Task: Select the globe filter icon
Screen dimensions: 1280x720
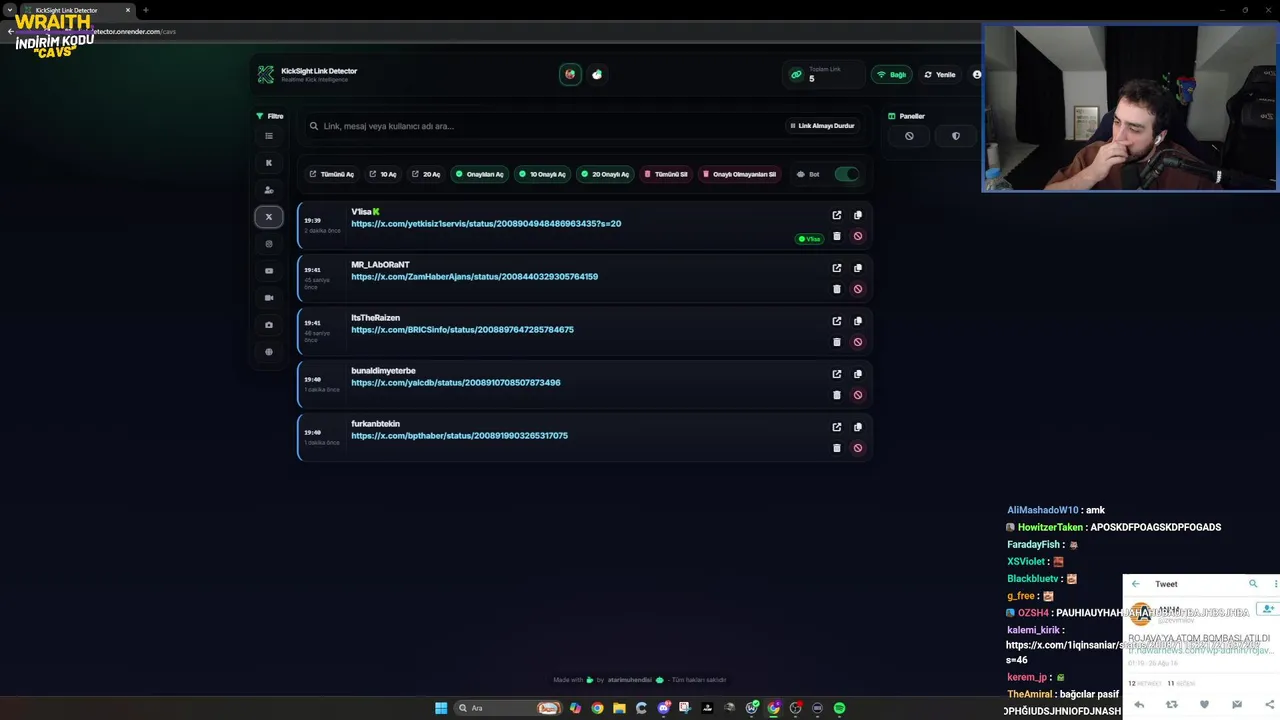Action: point(268,352)
